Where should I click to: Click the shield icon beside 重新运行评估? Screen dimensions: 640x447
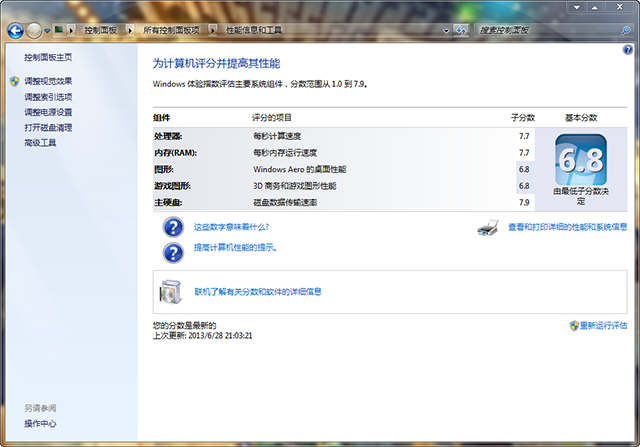(574, 325)
